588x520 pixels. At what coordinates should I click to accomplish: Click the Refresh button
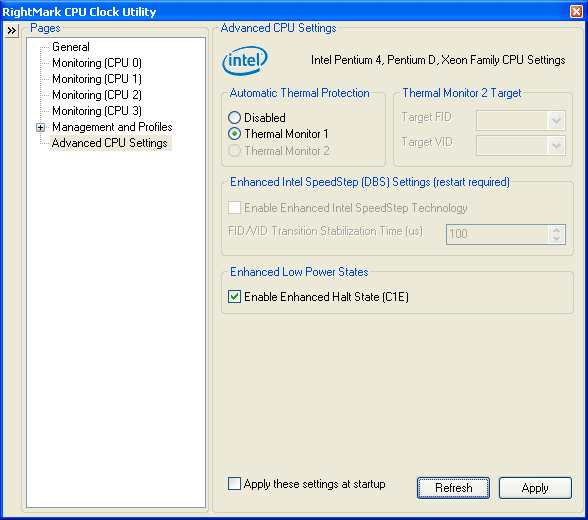pyautogui.click(x=453, y=488)
